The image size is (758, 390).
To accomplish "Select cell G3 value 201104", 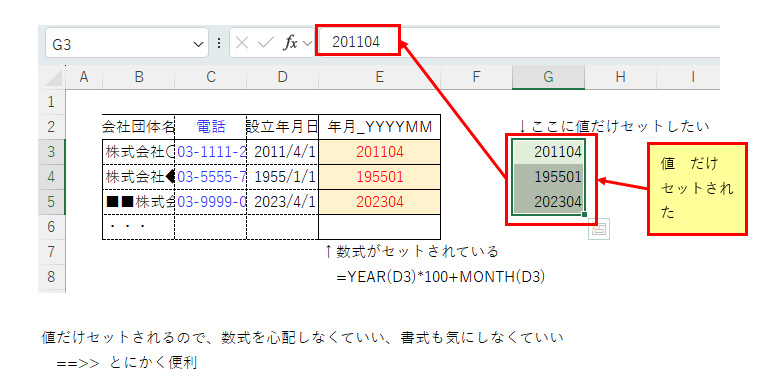I will pos(548,152).
